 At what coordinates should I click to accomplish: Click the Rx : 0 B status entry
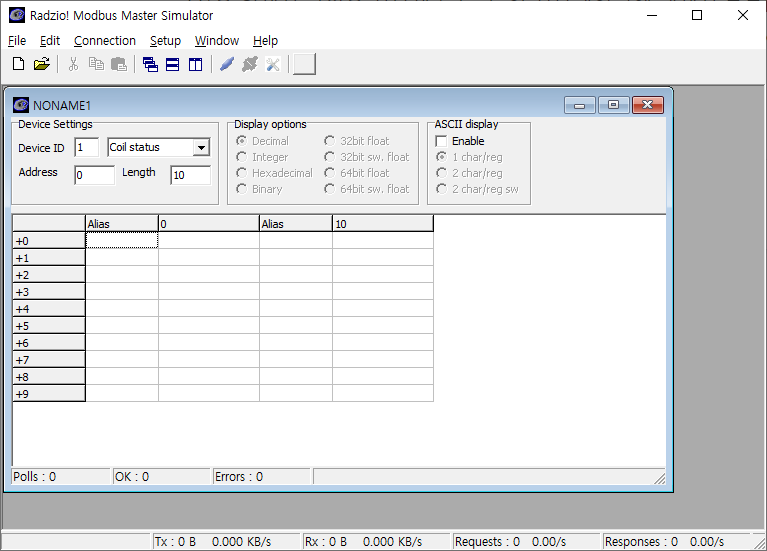(376, 542)
